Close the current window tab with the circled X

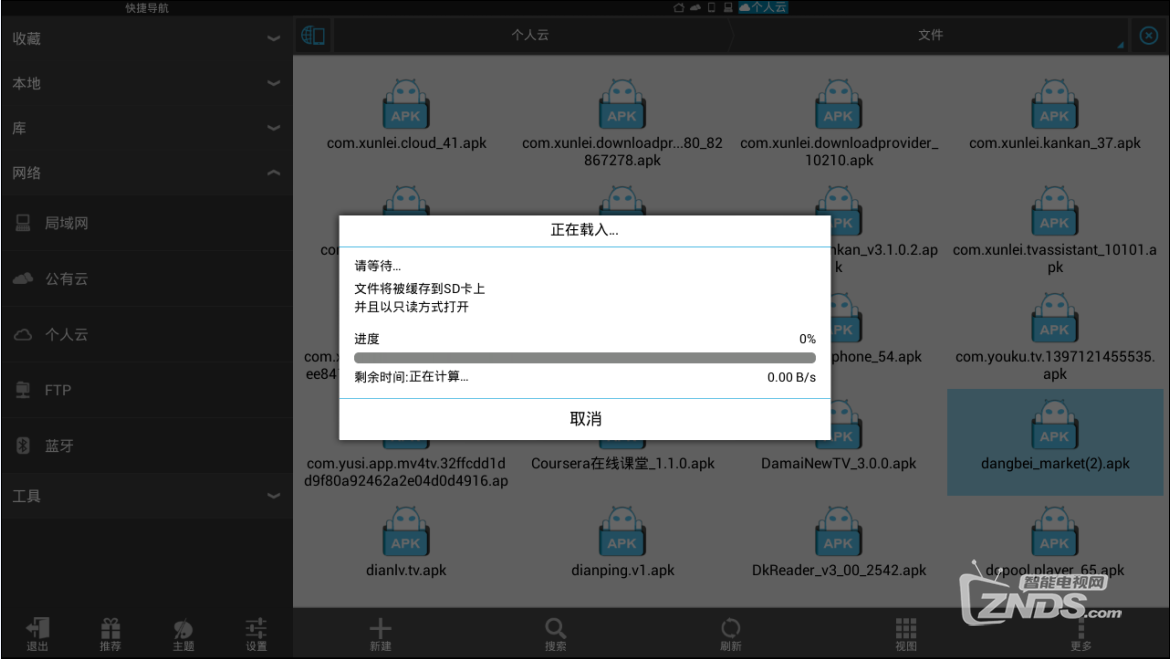[1148, 35]
